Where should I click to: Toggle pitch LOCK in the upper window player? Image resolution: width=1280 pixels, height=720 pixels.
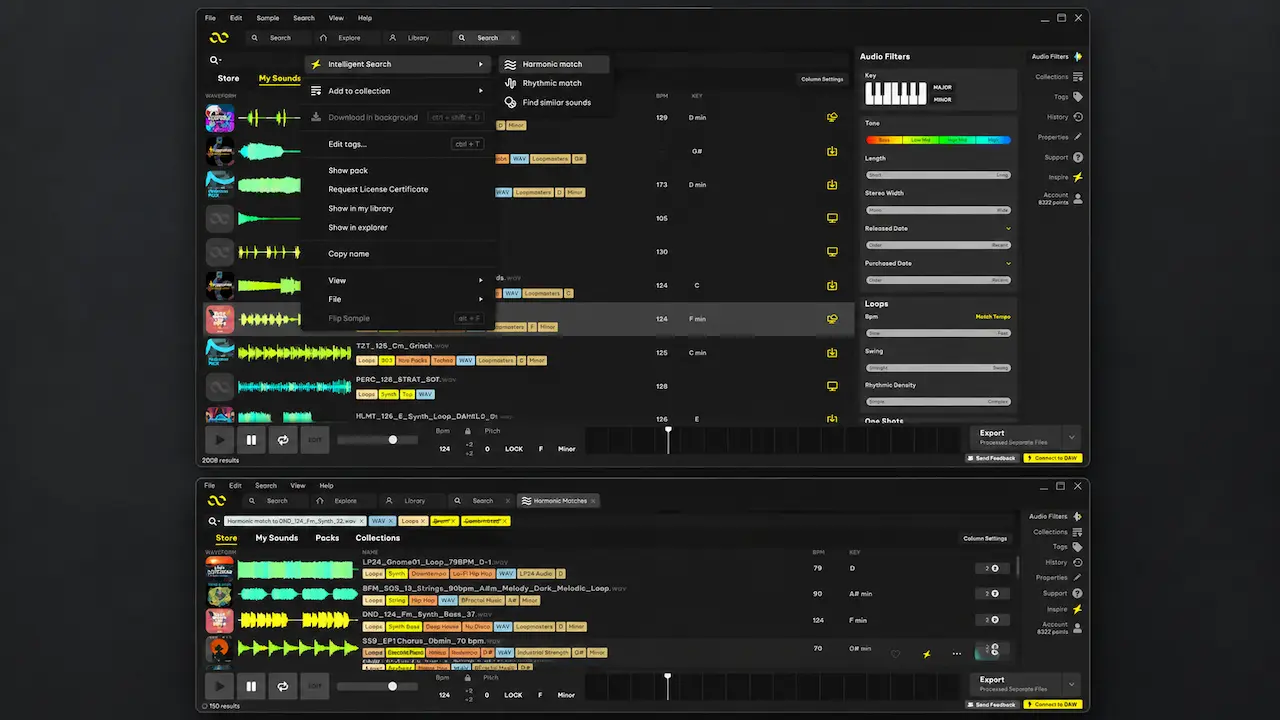(514, 449)
